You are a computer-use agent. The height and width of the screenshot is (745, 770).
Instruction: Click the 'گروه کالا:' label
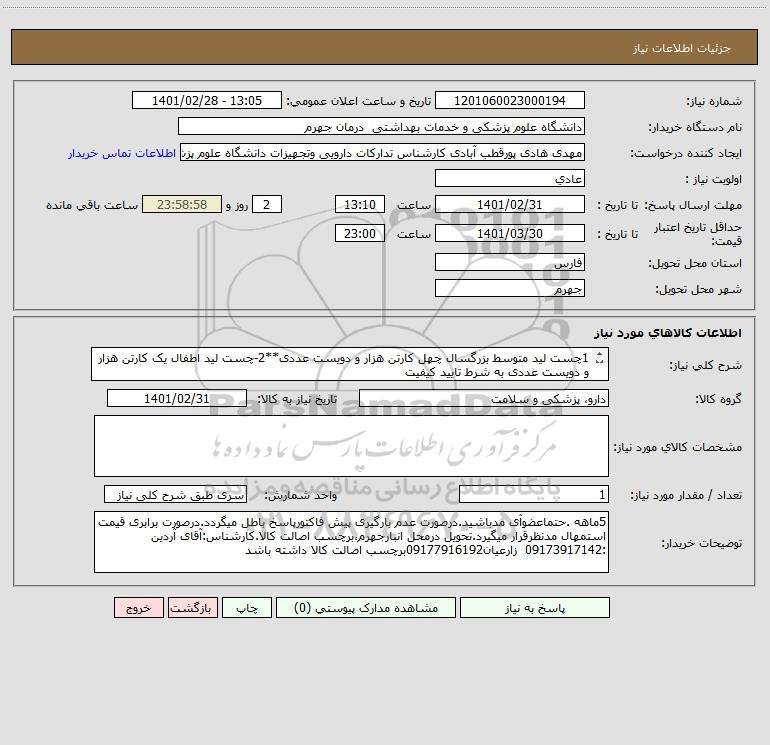tap(719, 399)
